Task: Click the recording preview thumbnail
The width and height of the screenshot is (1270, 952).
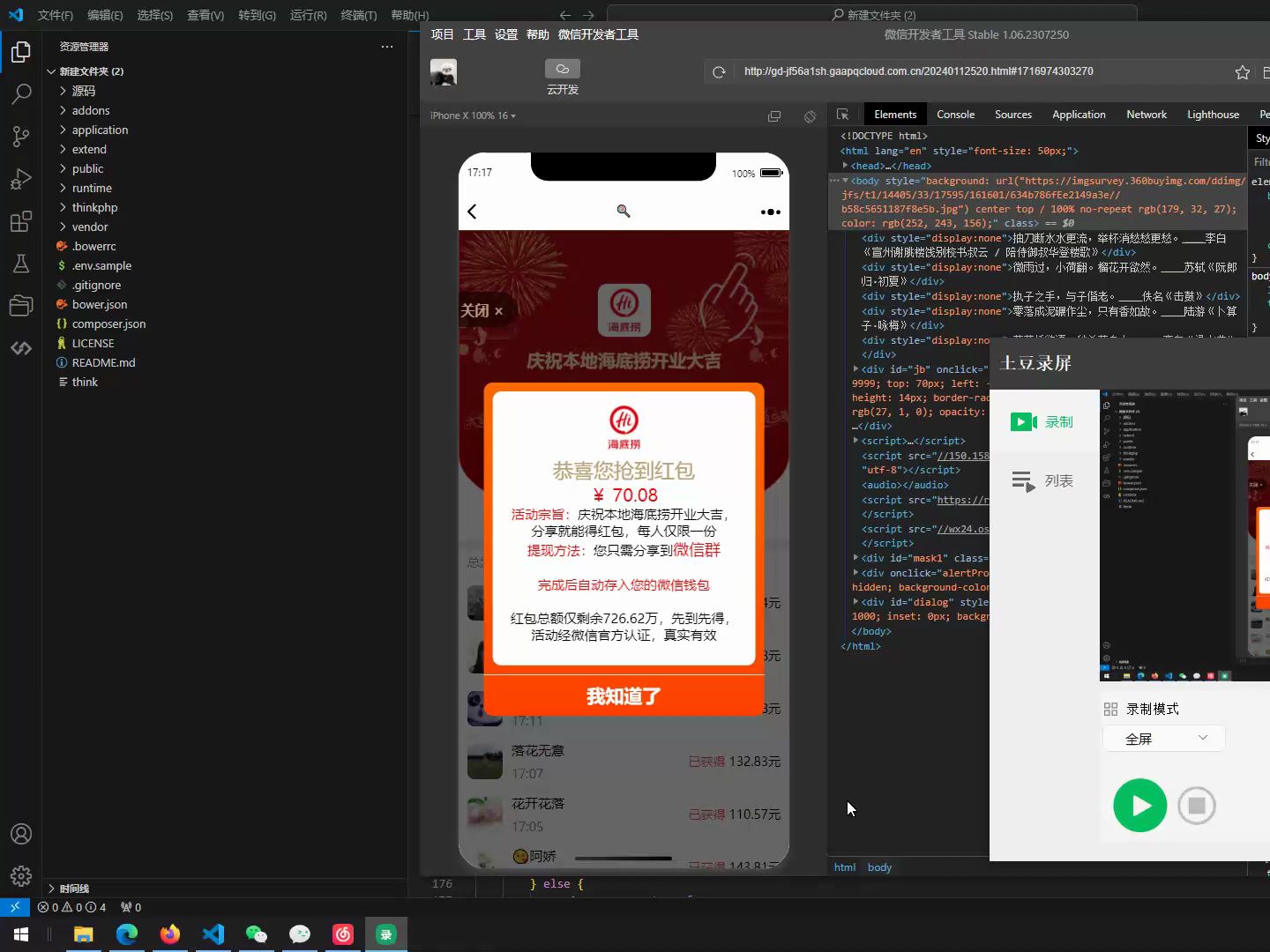Action: pos(1184,535)
